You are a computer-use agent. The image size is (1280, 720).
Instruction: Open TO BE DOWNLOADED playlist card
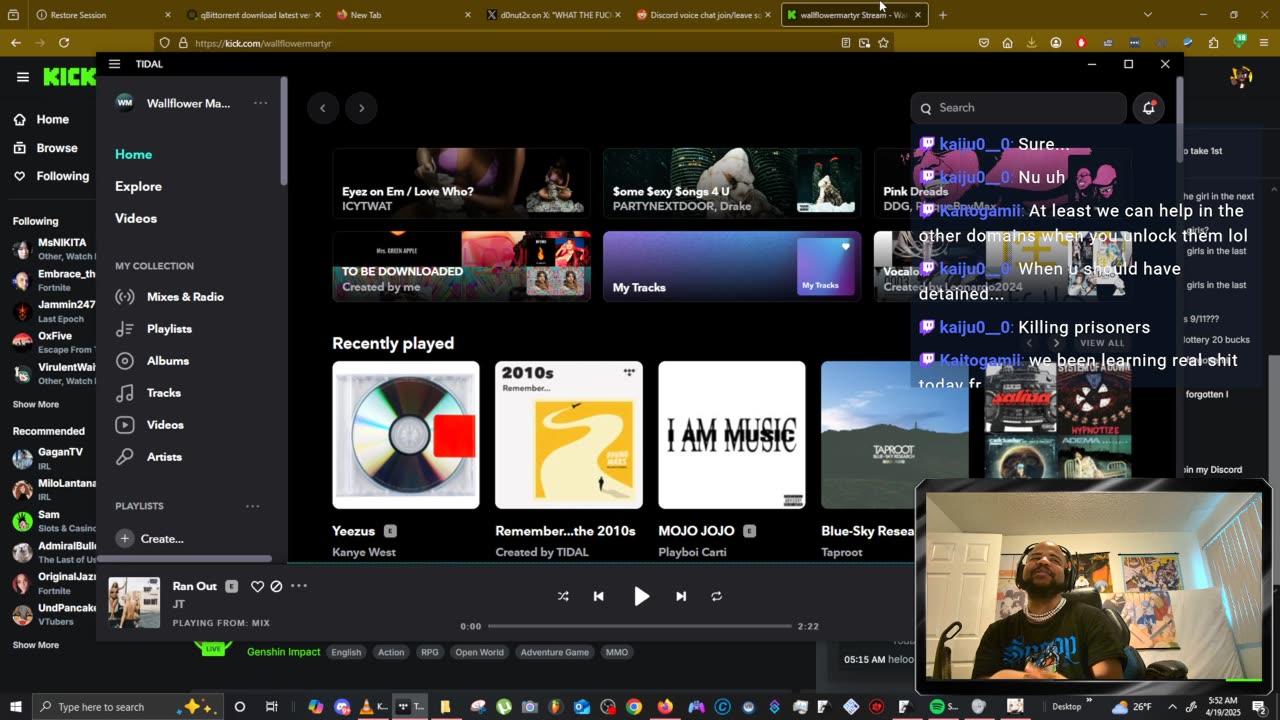click(x=461, y=266)
